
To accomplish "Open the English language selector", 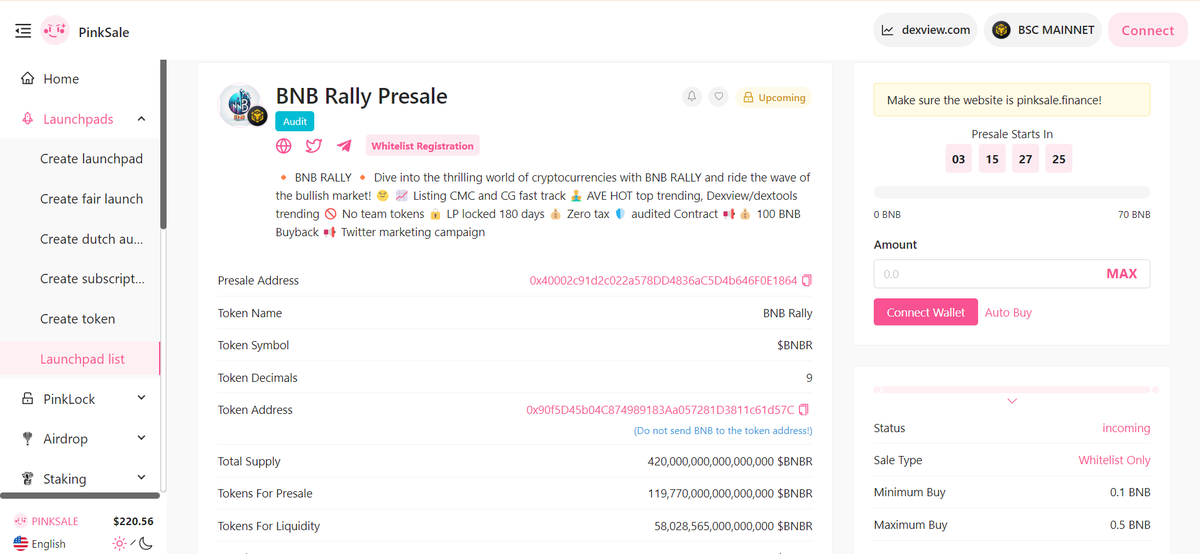I will (x=40, y=544).
